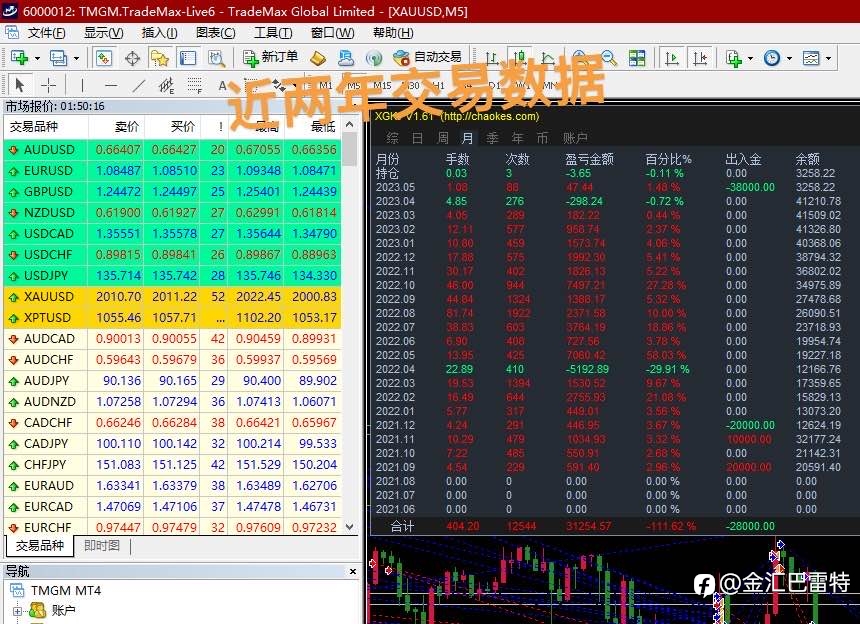Click the chart periods clock icon
860x624 pixels.
tap(772, 58)
